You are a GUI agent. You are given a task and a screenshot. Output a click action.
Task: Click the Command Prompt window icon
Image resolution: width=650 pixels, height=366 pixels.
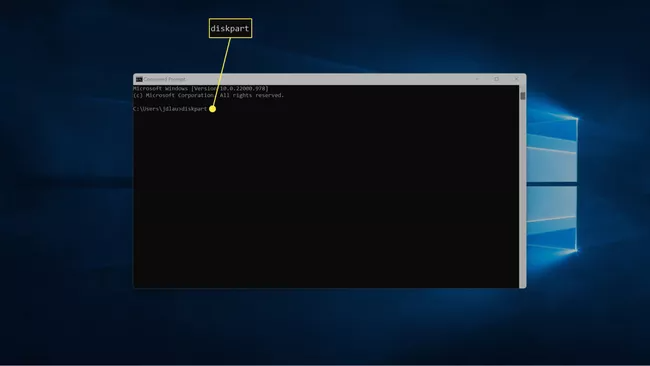click(139, 79)
